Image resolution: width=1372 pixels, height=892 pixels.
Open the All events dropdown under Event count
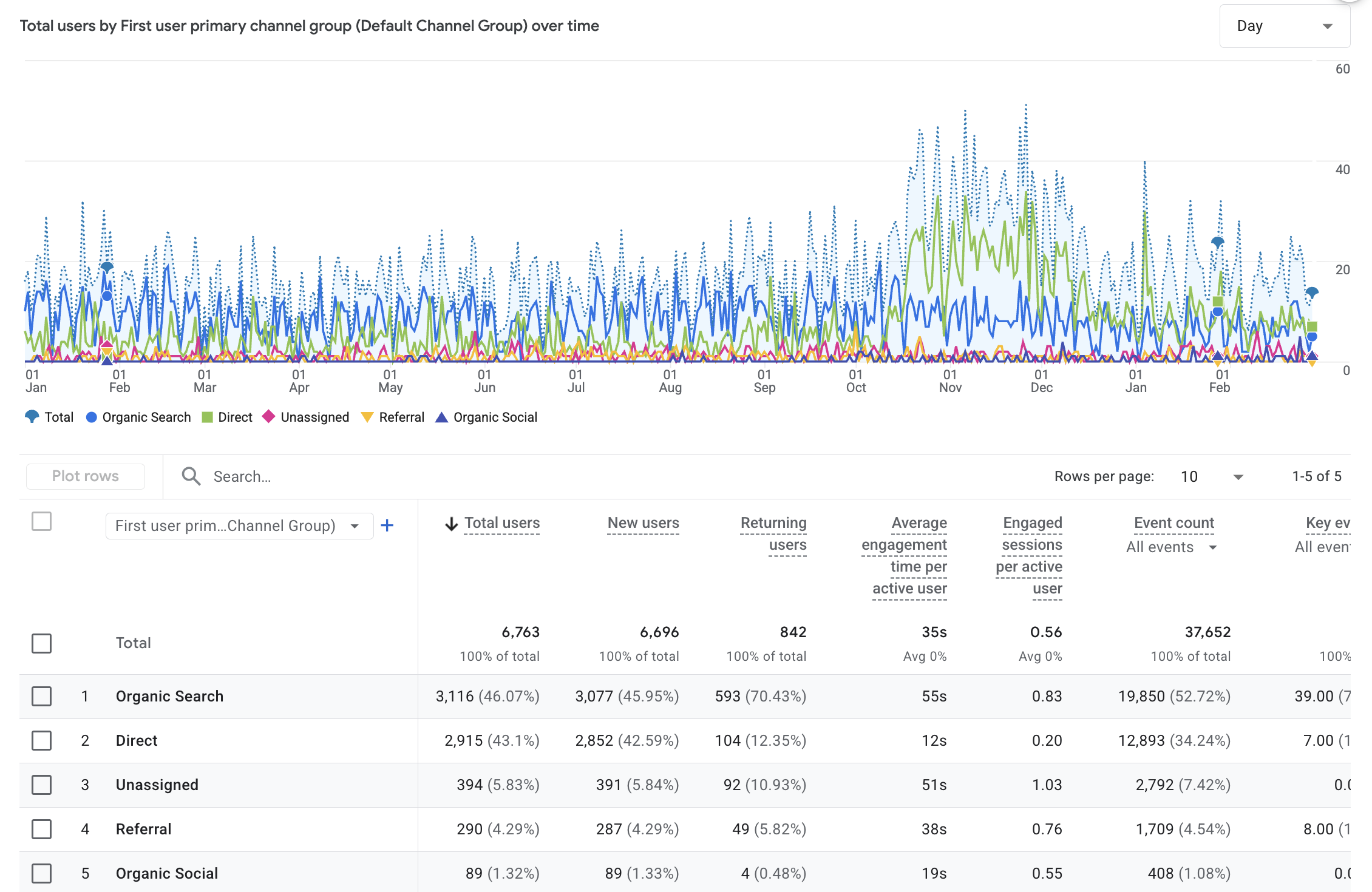[x=1172, y=547]
